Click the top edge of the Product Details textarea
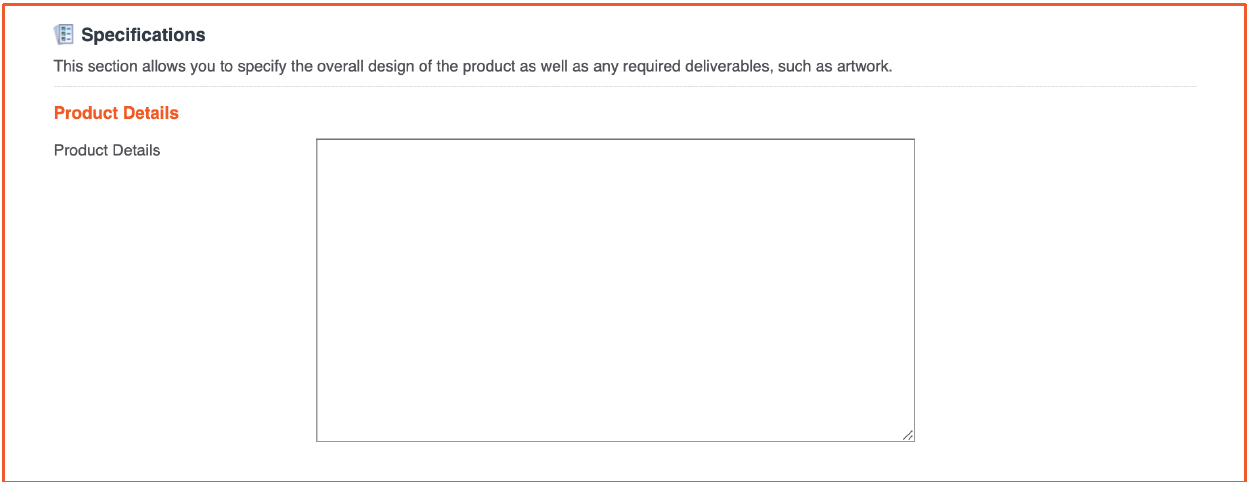The width and height of the screenshot is (1251, 485). (x=615, y=139)
